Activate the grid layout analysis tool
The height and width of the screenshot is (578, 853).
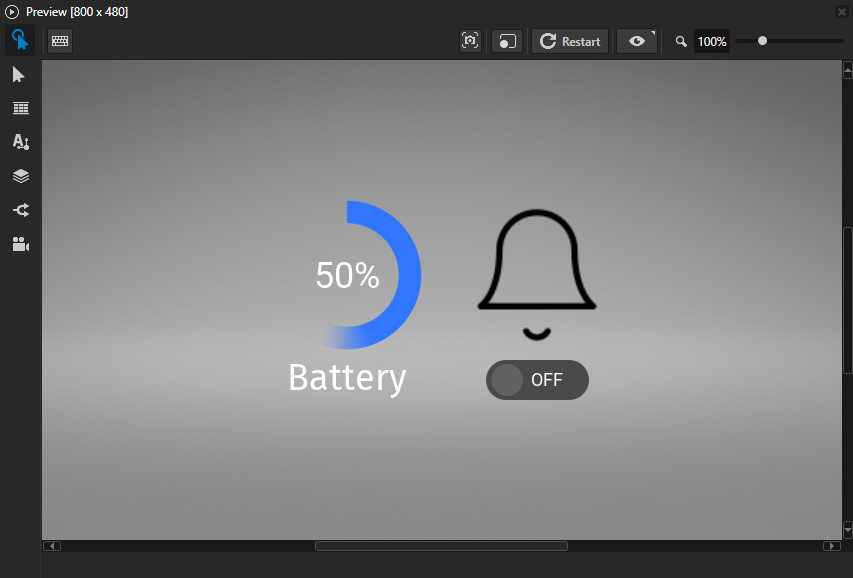tap(21, 108)
